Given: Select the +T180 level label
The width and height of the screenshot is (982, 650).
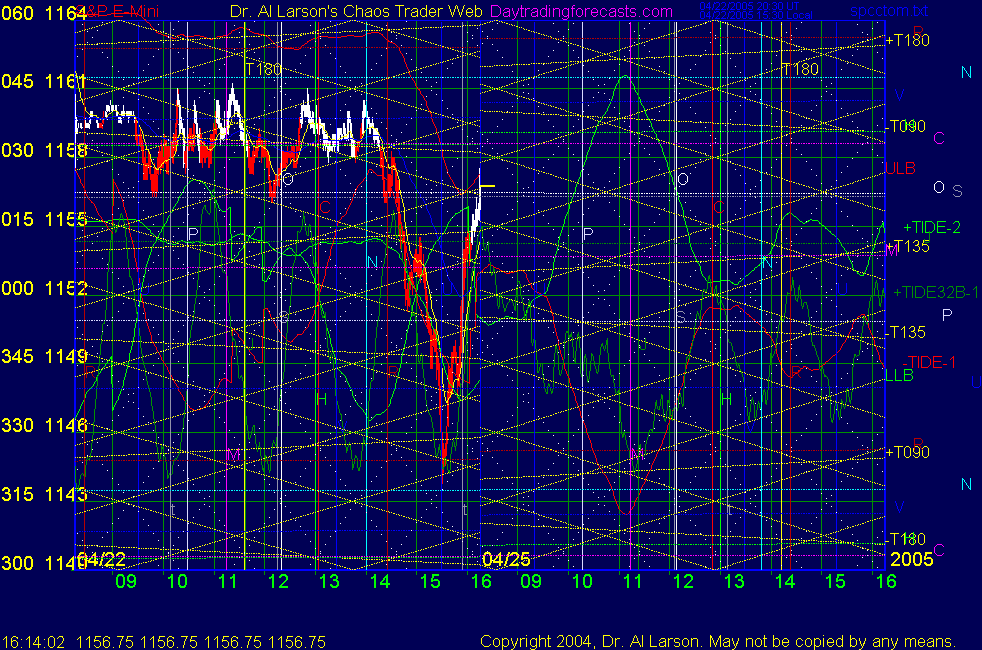Looking at the screenshot, I should (907, 40).
